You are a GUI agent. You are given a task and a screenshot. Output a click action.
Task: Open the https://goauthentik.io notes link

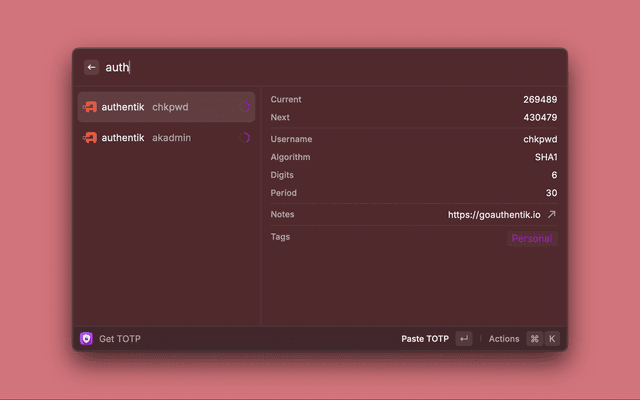[x=494, y=214]
